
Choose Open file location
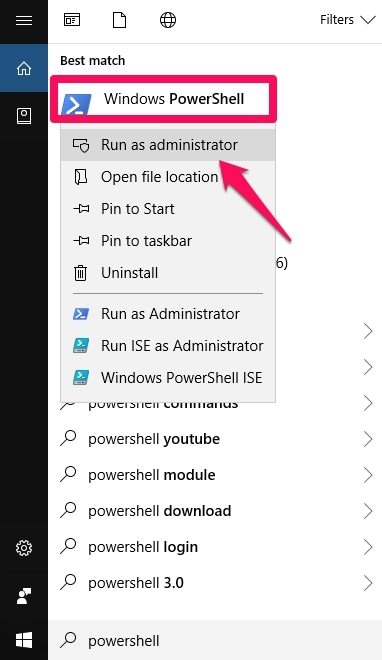tap(168, 177)
